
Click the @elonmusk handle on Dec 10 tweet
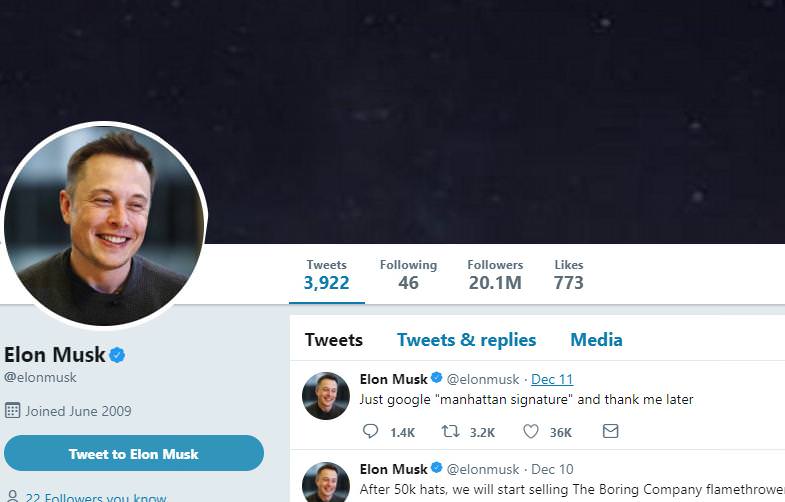pos(483,469)
